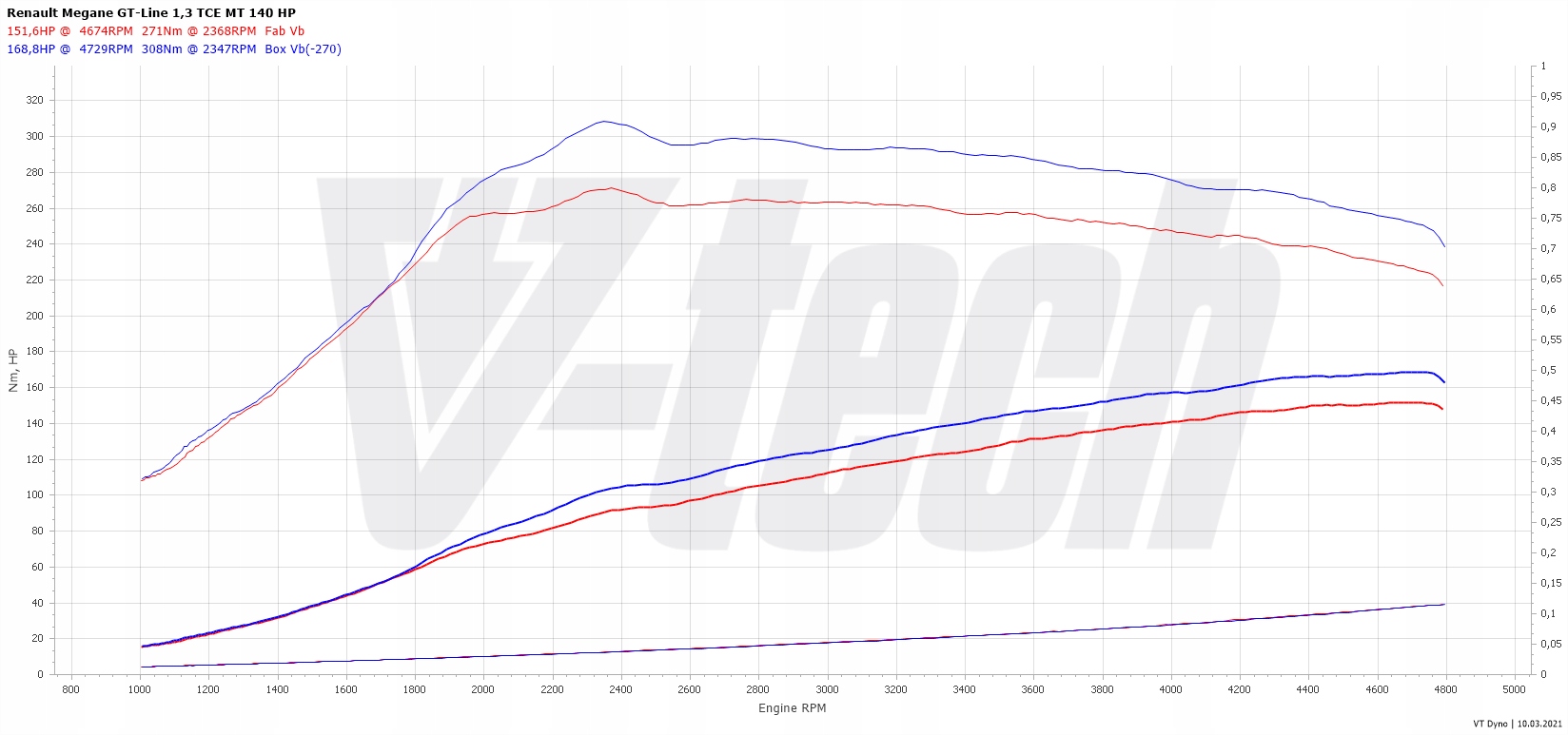Screen dimensions: 1568x735
Task: Click the right y-axis tick label '0,15'
Action: (1551, 584)
